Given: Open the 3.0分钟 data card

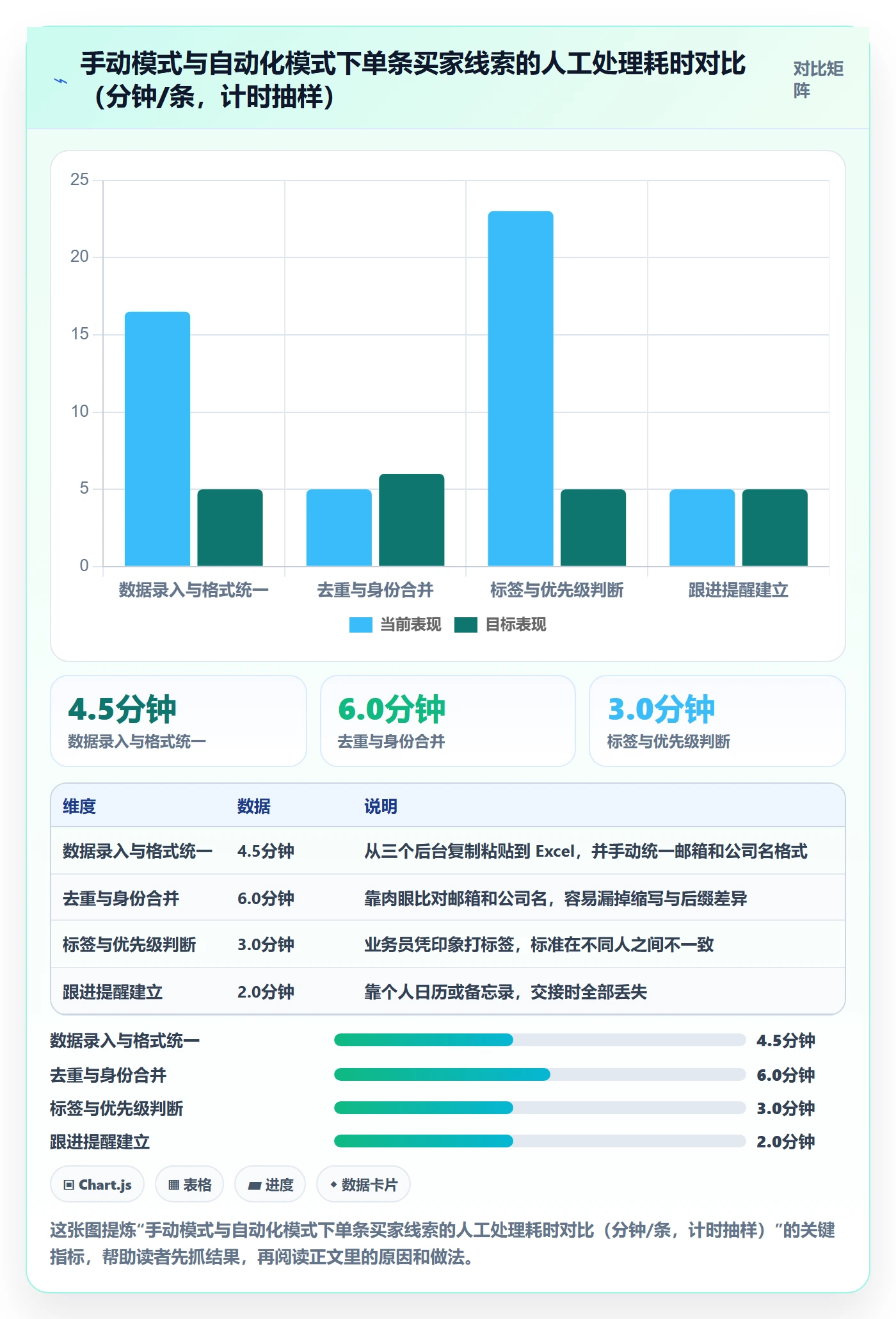Looking at the screenshot, I should [717, 721].
